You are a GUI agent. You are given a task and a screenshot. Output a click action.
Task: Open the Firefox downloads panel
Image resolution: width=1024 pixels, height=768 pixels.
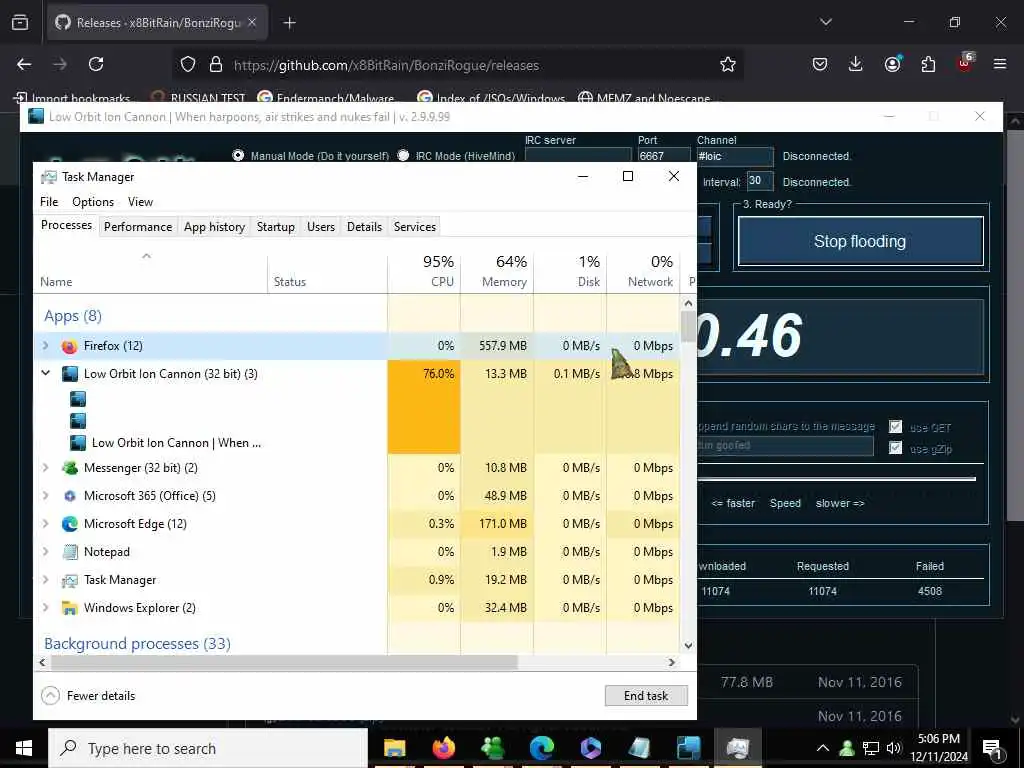(856, 64)
